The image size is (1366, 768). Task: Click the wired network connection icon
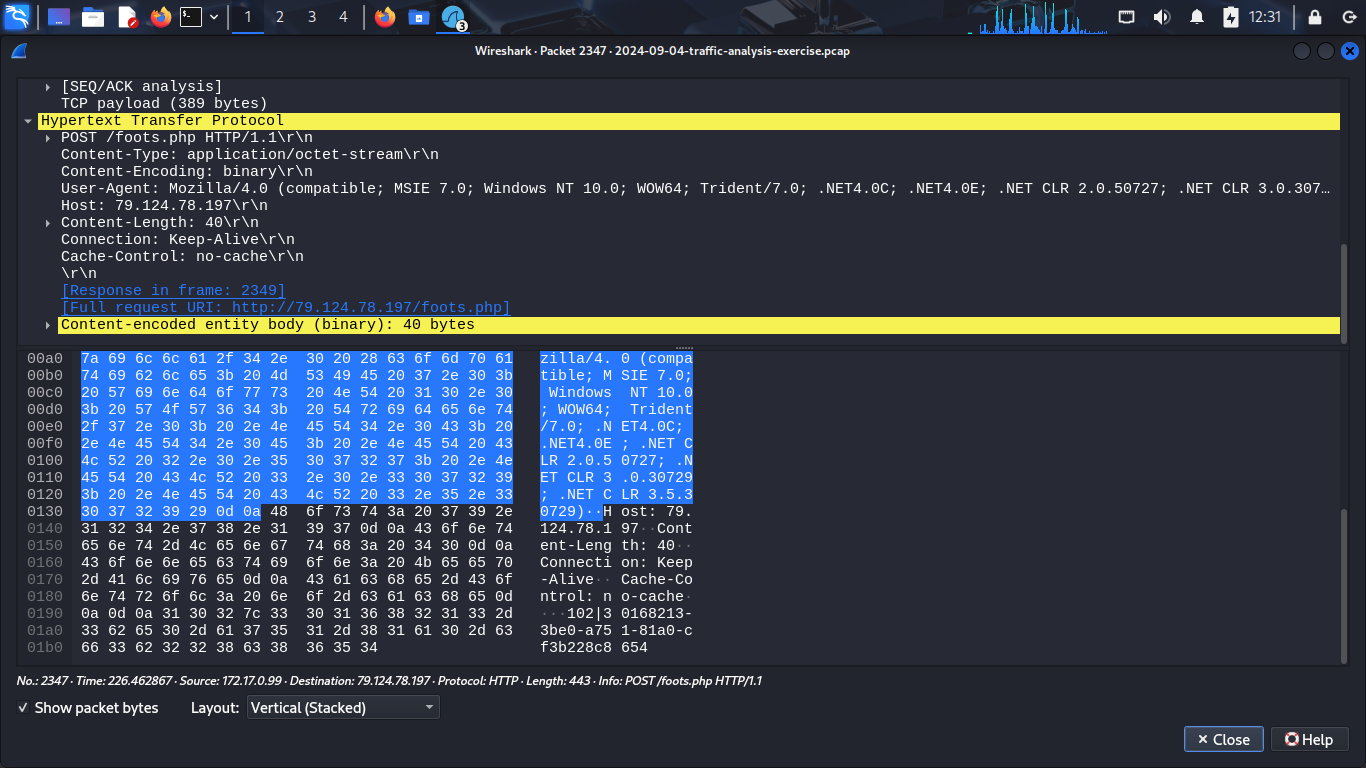(x=1127, y=17)
